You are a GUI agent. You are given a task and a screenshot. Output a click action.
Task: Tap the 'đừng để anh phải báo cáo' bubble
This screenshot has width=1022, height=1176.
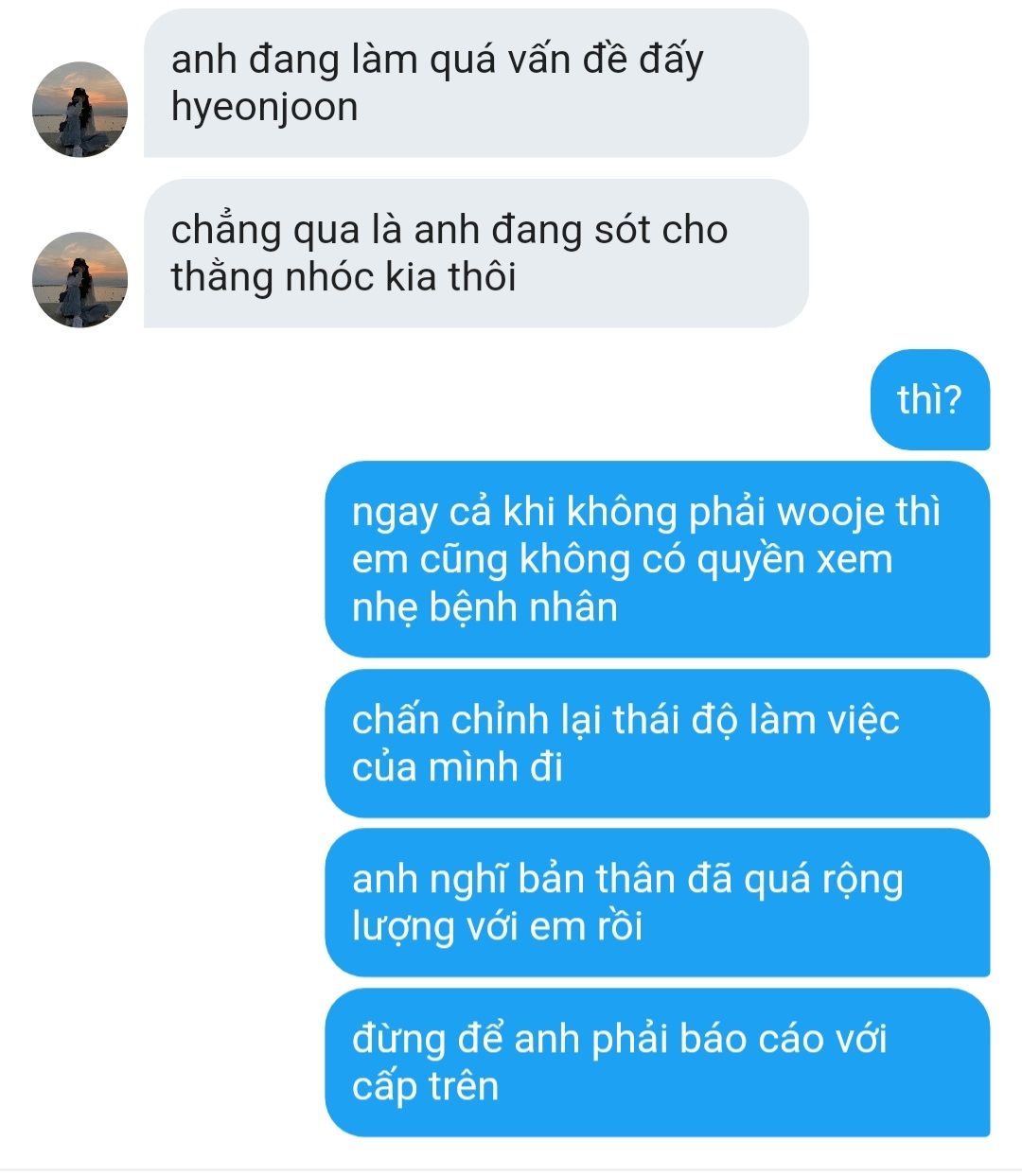tap(657, 1062)
